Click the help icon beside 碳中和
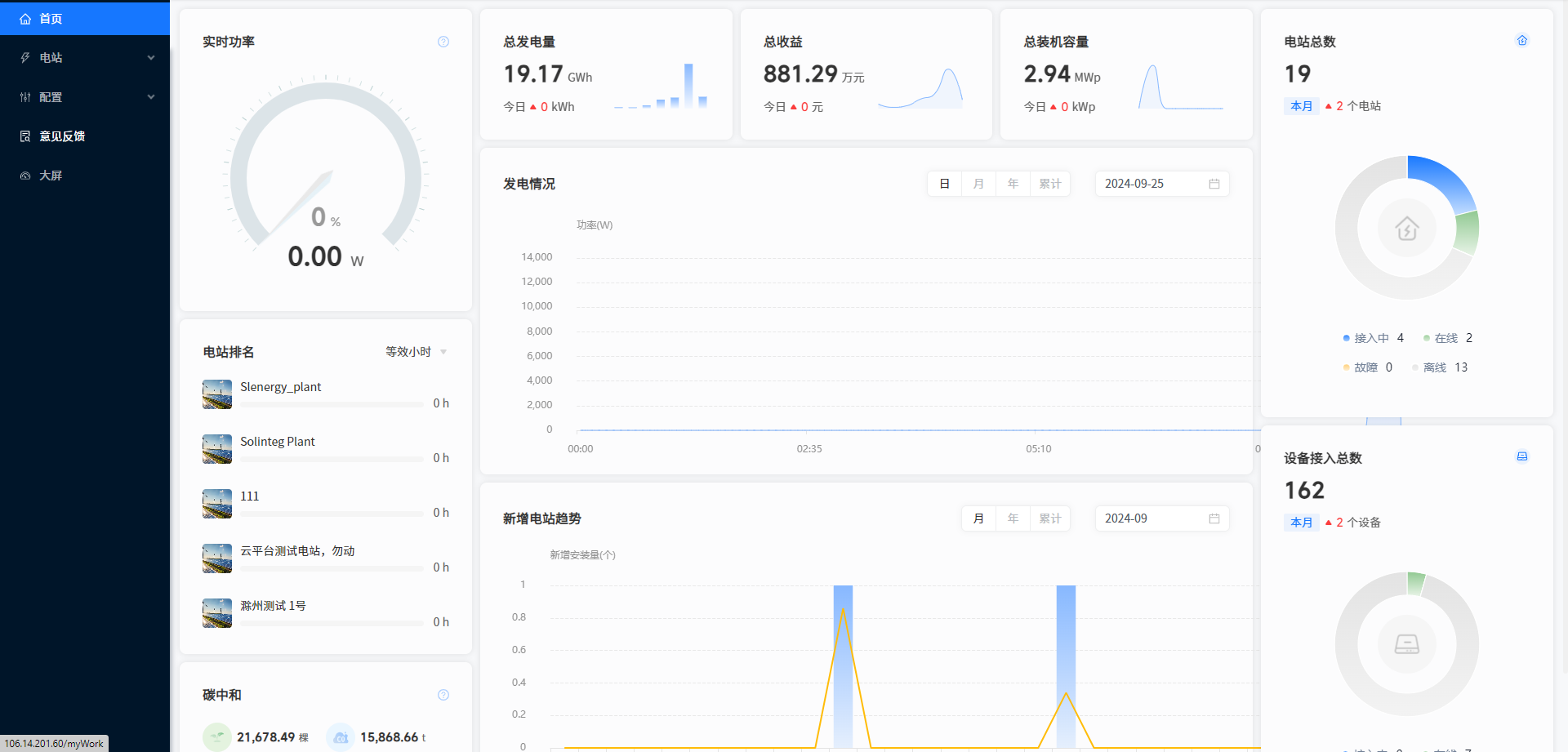Image resolution: width=1568 pixels, height=752 pixels. pyautogui.click(x=443, y=695)
